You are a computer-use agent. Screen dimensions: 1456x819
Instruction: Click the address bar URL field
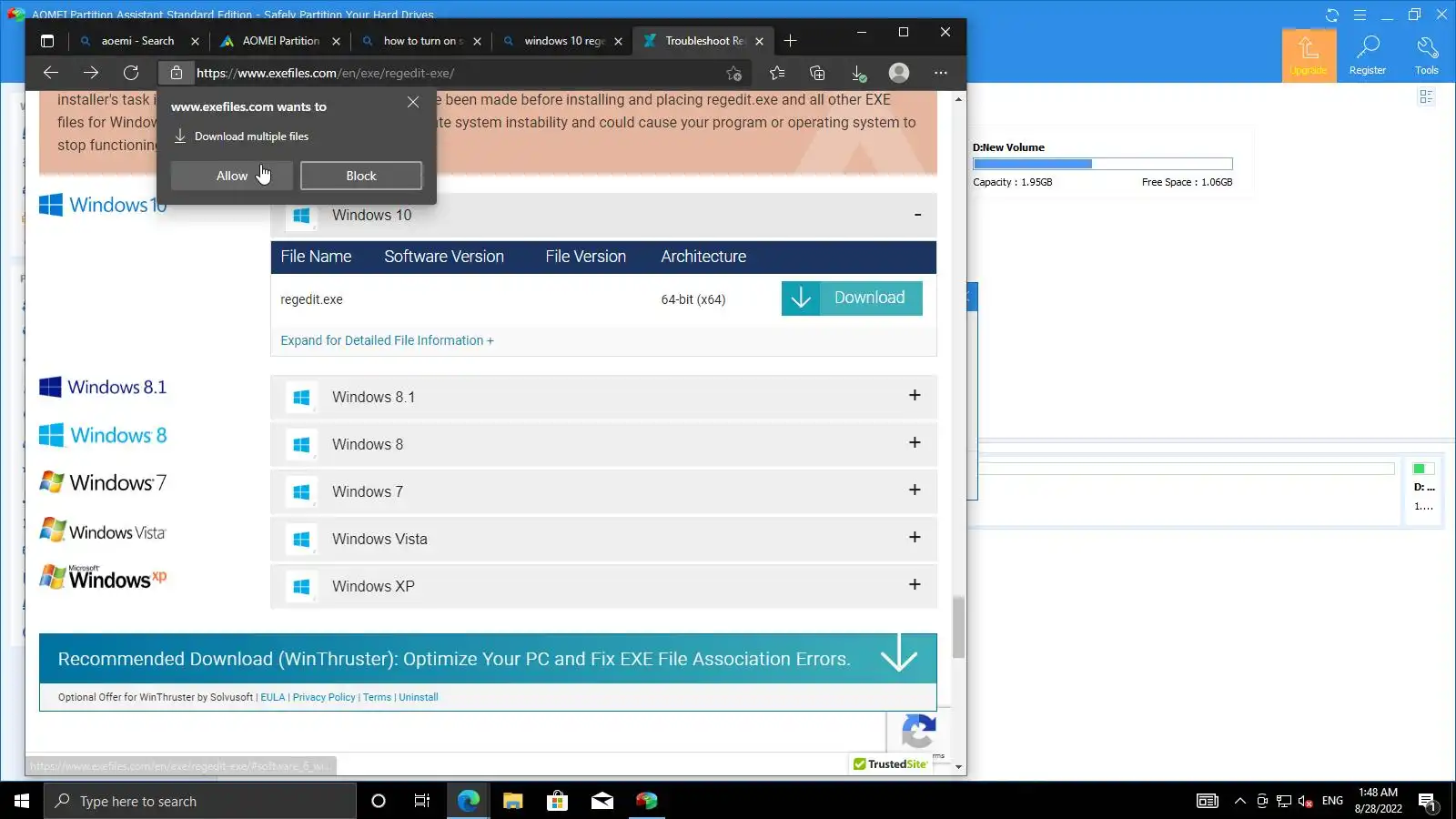click(455, 73)
